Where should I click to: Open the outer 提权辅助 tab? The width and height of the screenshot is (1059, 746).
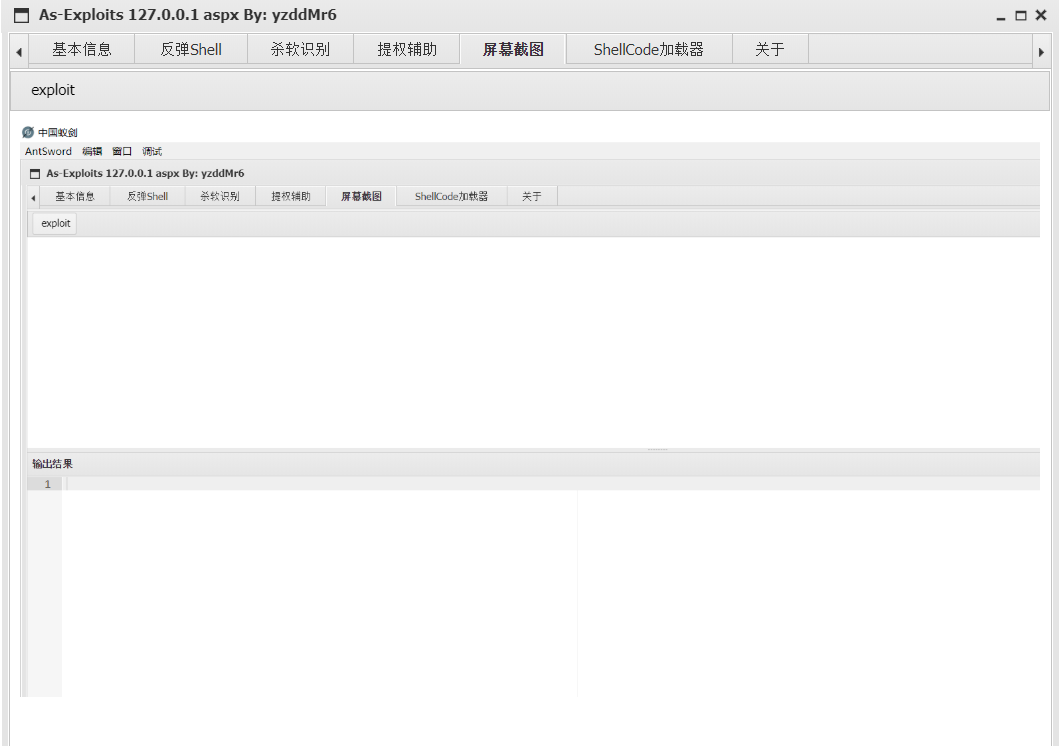tap(407, 49)
